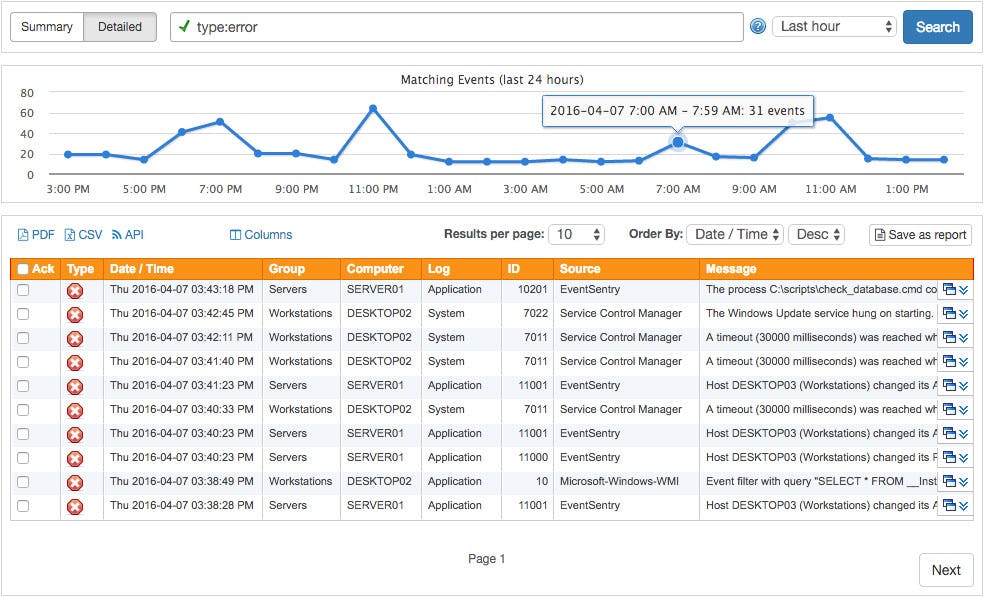Click error icon in the 03:41:23 PM row
Image resolution: width=985 pixels, height=597 pixels.
[75, 386]
